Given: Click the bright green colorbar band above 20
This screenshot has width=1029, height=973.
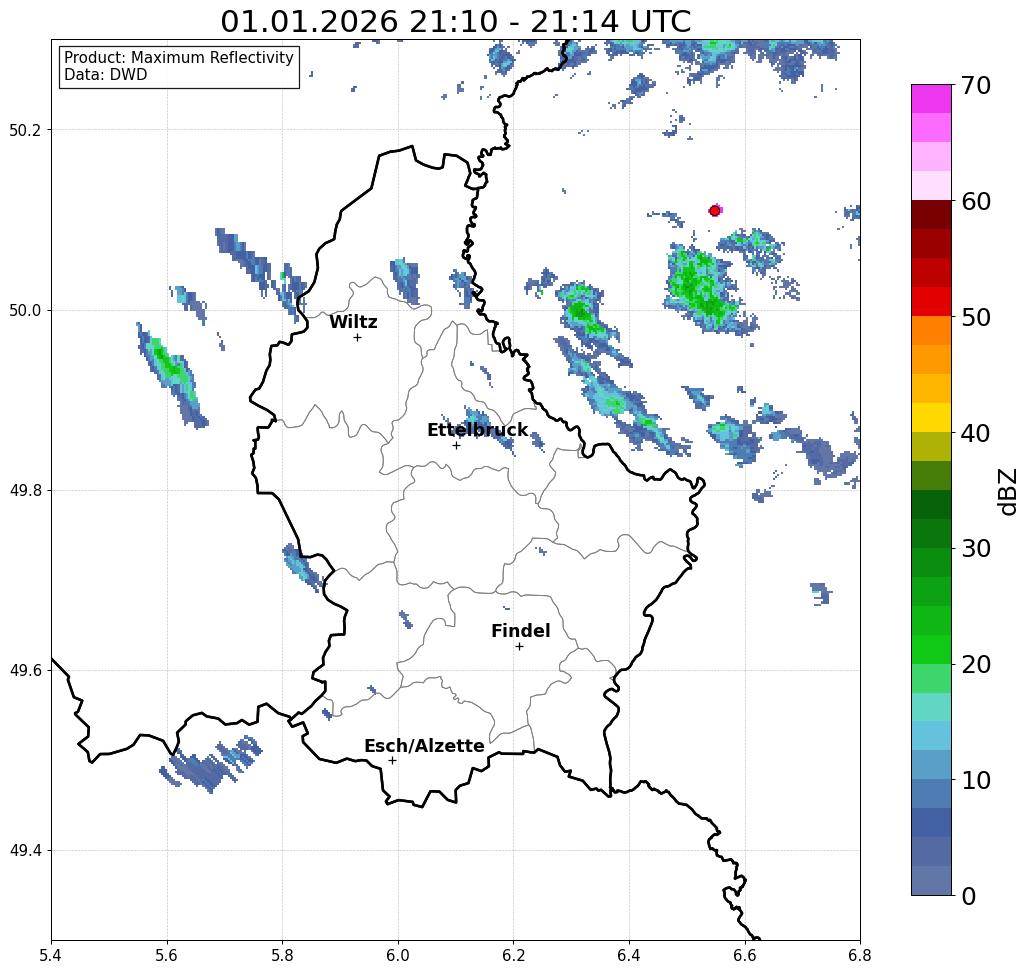Looking at the screenshot, I should click(x=931, y=649).
